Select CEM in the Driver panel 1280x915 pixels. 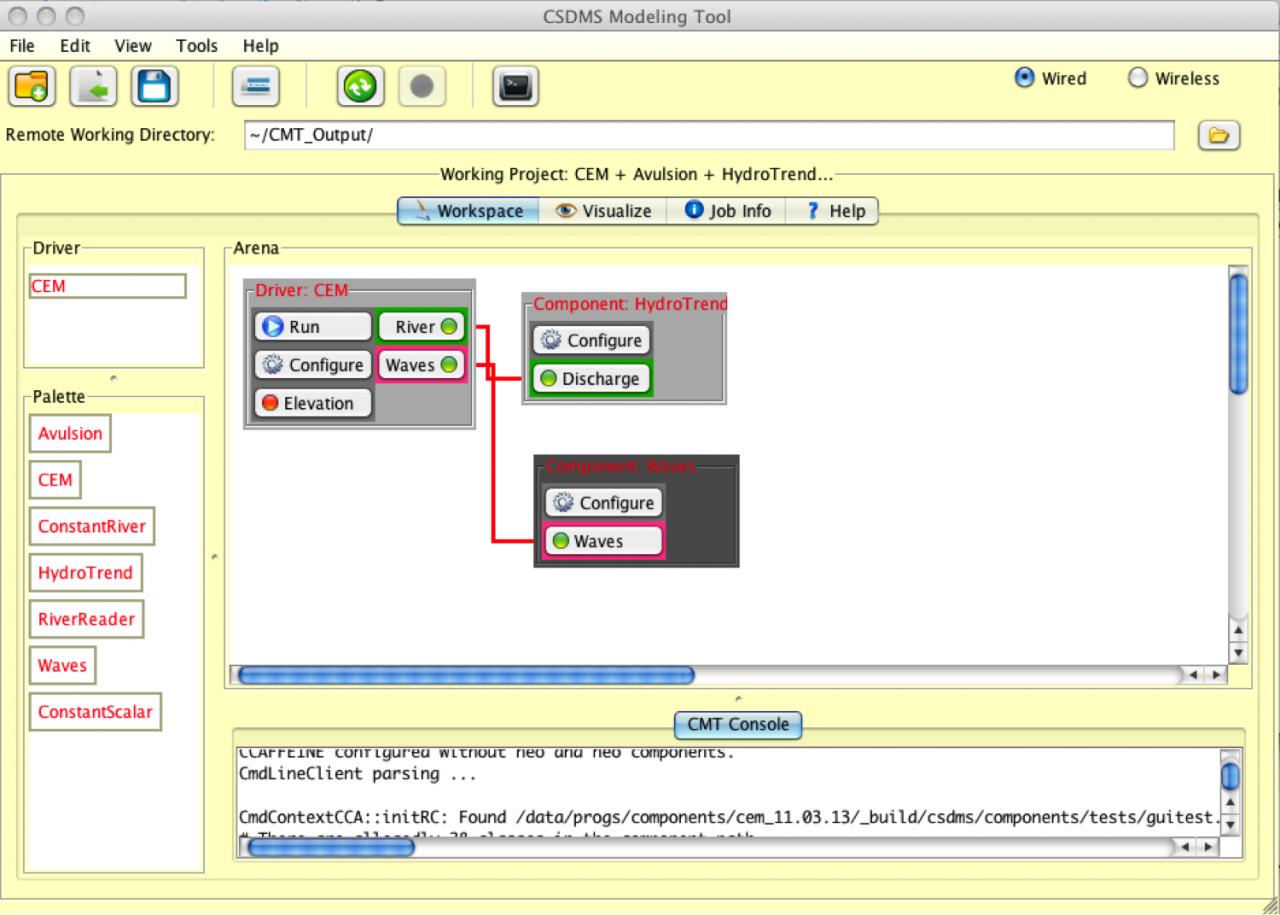pos(108,286)
